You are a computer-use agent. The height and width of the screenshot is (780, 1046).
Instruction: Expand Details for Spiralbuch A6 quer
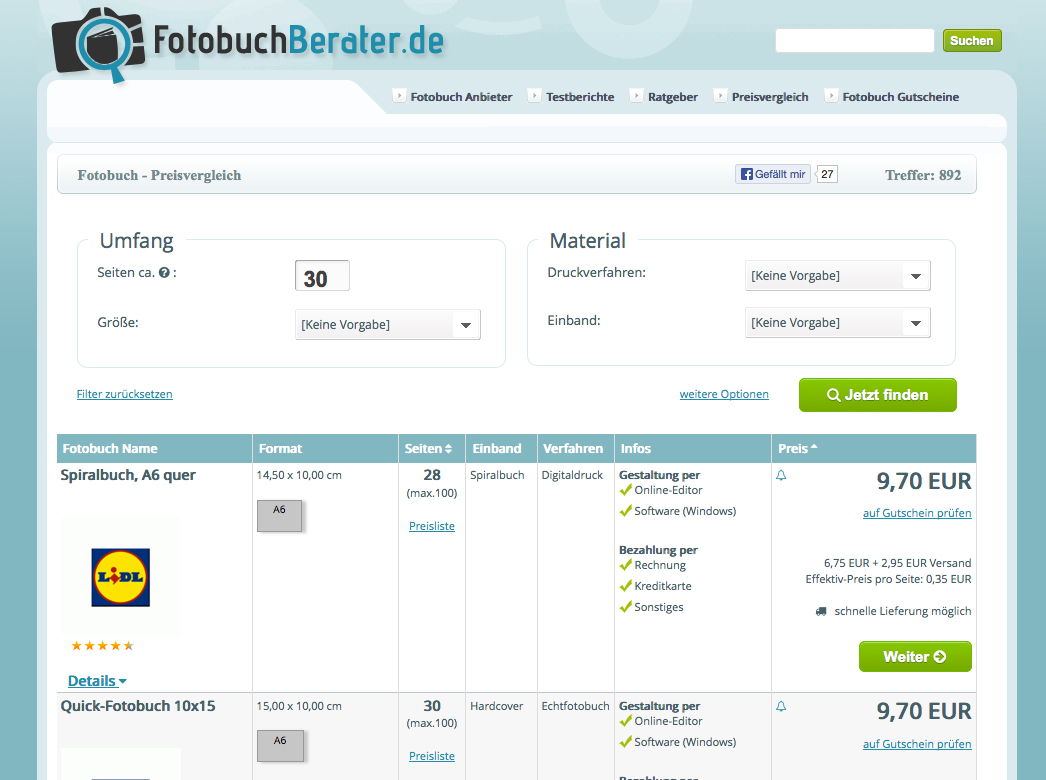(x=97, y=681)
